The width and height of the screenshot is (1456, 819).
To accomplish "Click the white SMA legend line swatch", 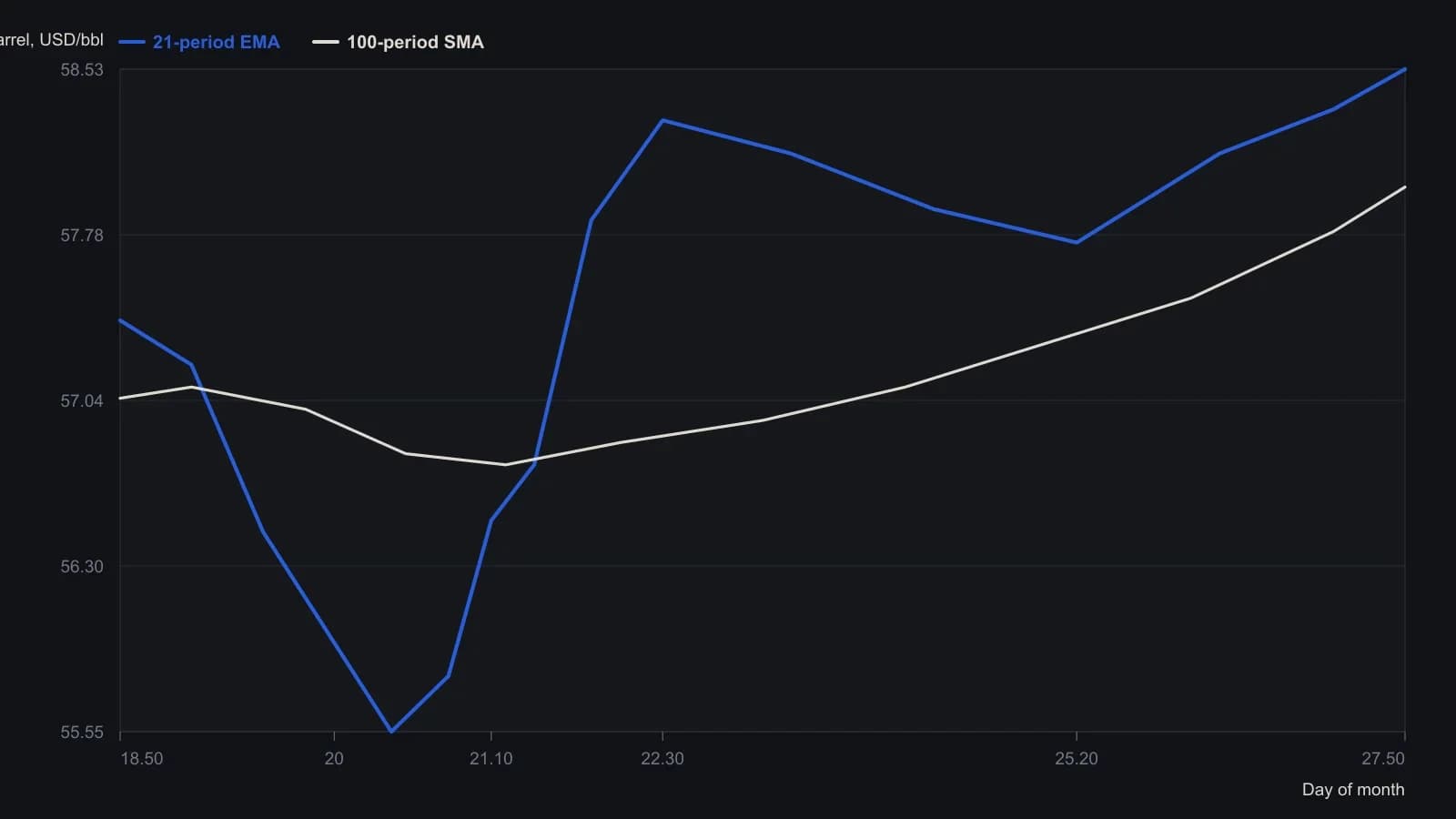I will [x=326, y=42].
